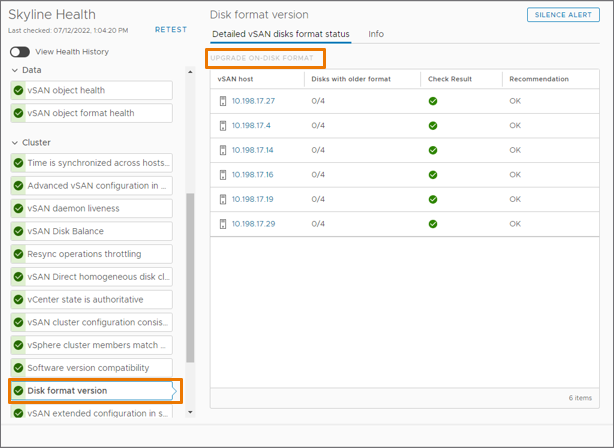Switch to the Info tab
Viewport: 614px width, 448px height.
click(376, 34)
